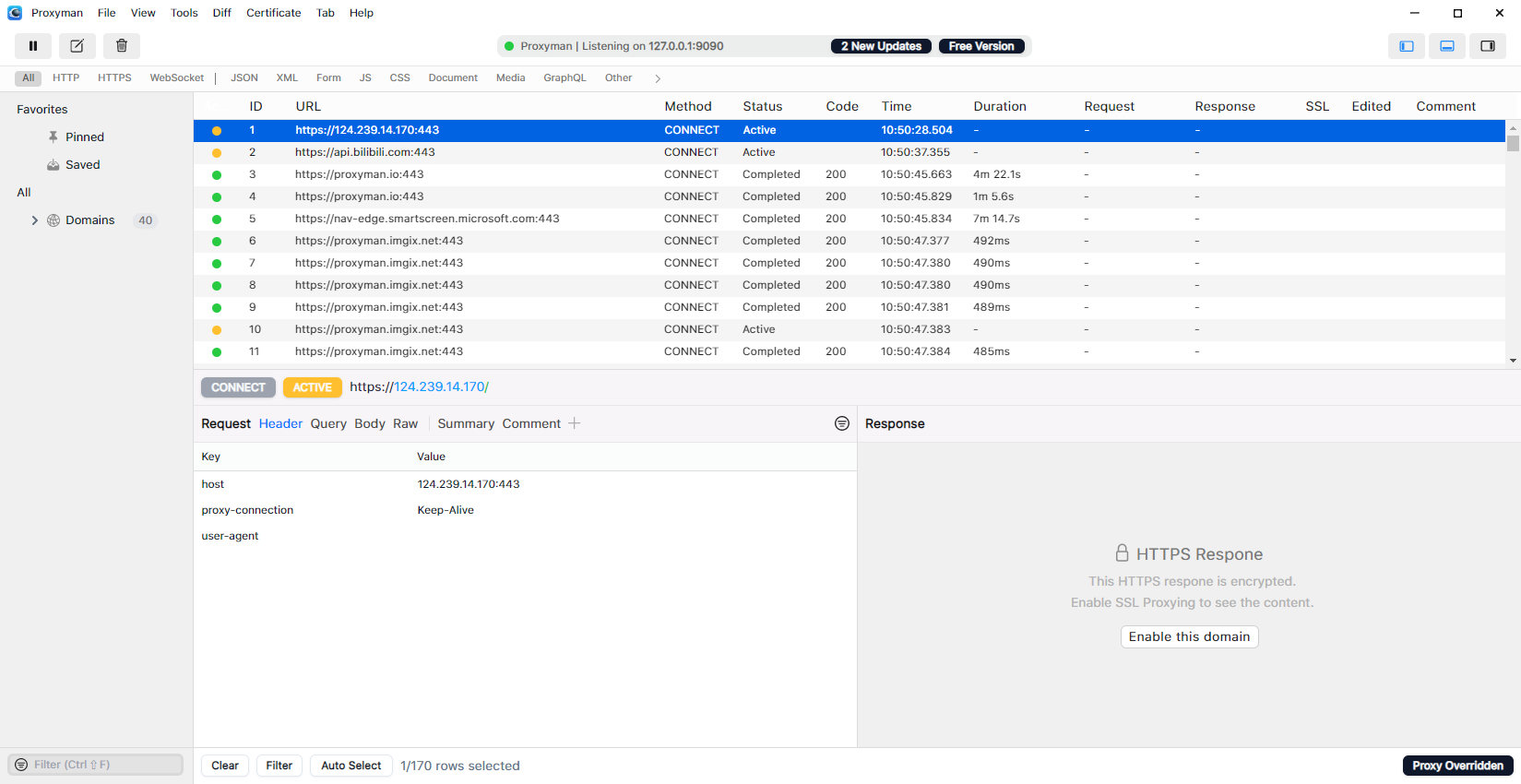Screen dimensions: 1521x784
Task: Select row https://api.bilibili.com:443
Action: point(850,153)
